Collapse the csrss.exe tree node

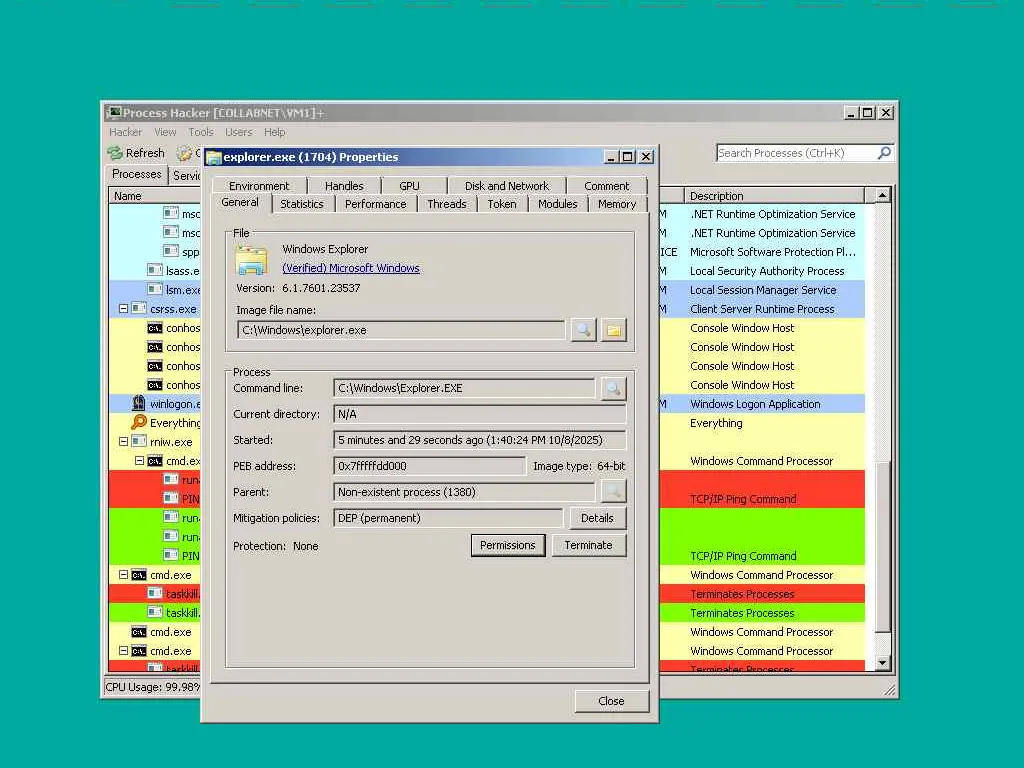click(x=123, y=308)
